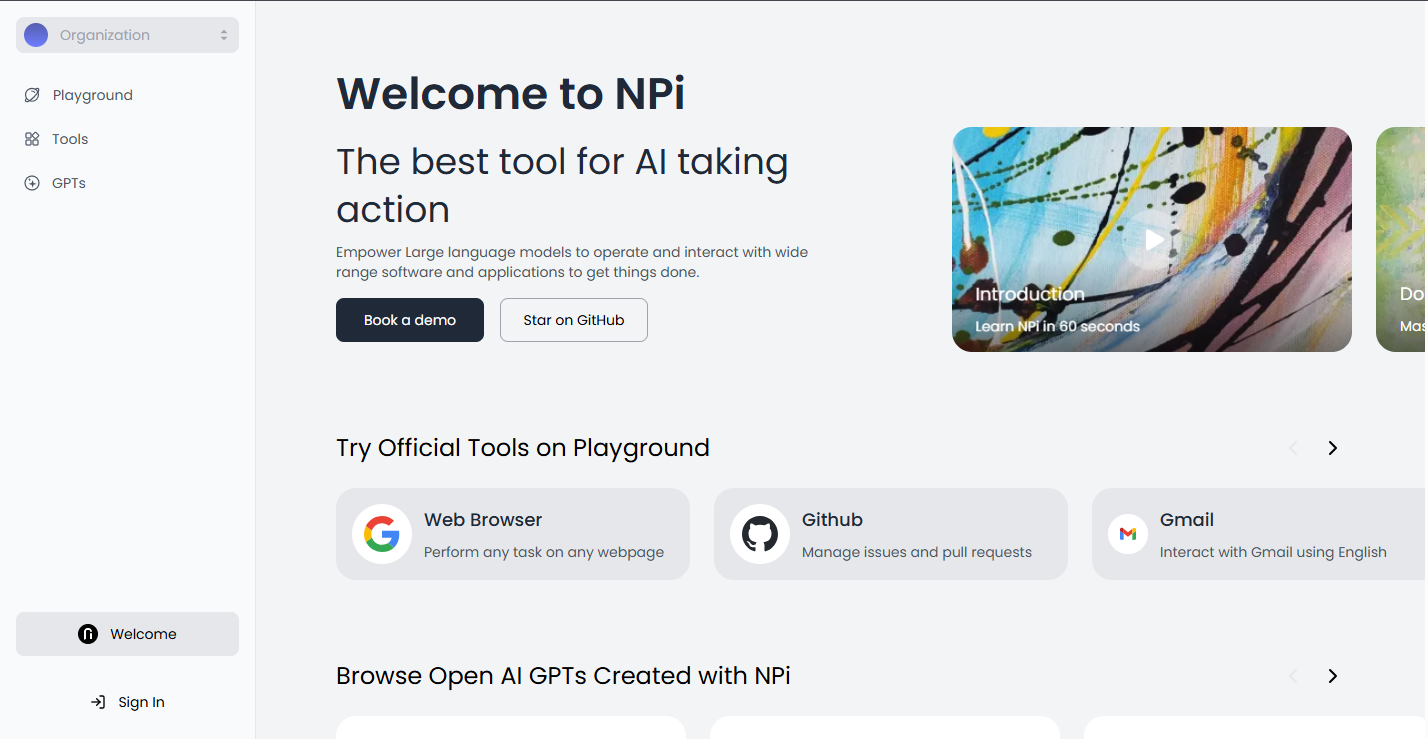The height and width of the screenshot is (739, 1428).
Task: Open the Organization selector dropdown
Action: coord(127,35)
